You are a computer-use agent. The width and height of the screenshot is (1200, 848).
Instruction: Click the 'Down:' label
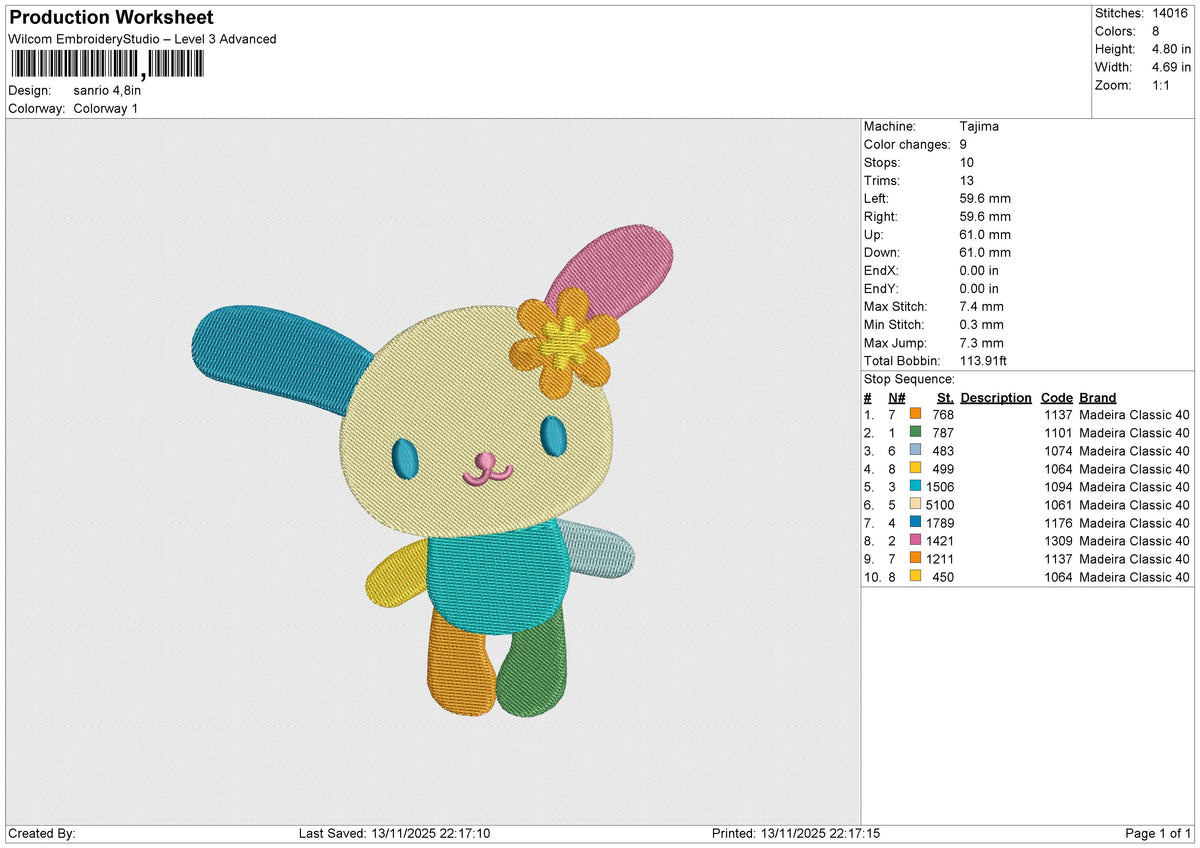pos(882,253)
